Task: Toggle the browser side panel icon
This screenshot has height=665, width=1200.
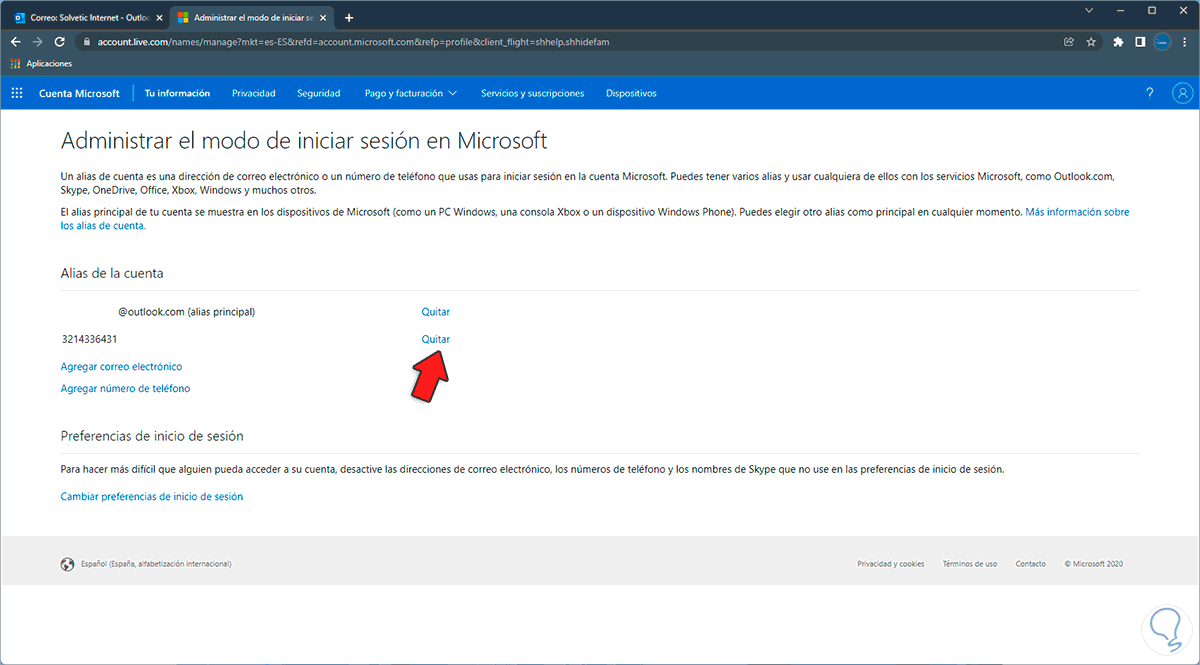Action: tap(1140, 42)
